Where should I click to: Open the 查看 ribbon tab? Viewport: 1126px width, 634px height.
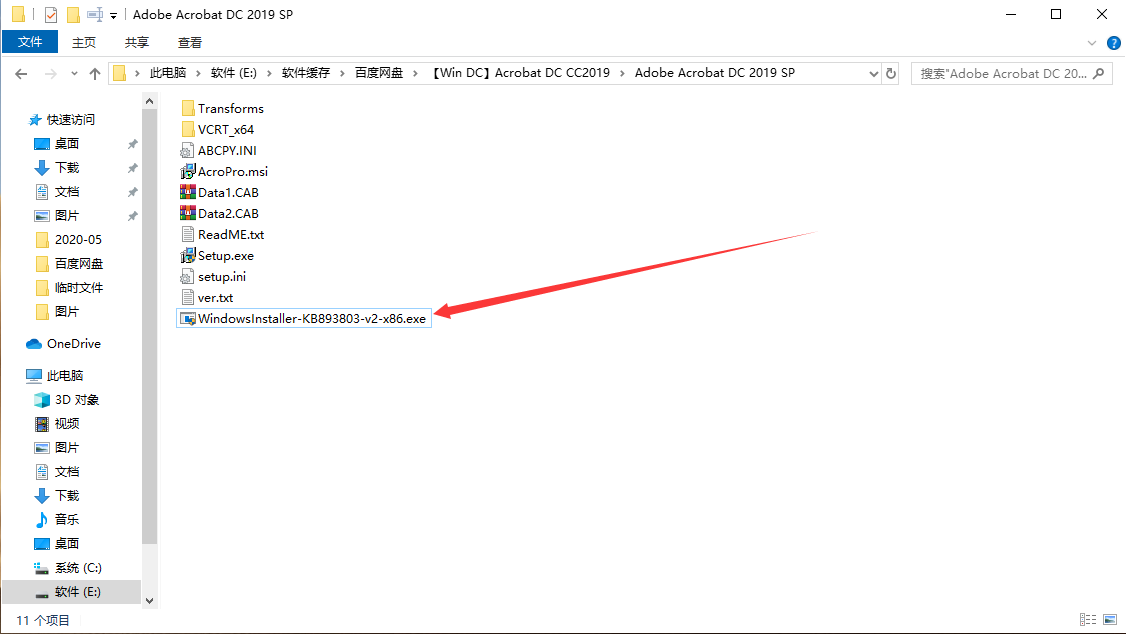(x=190, y=42)
